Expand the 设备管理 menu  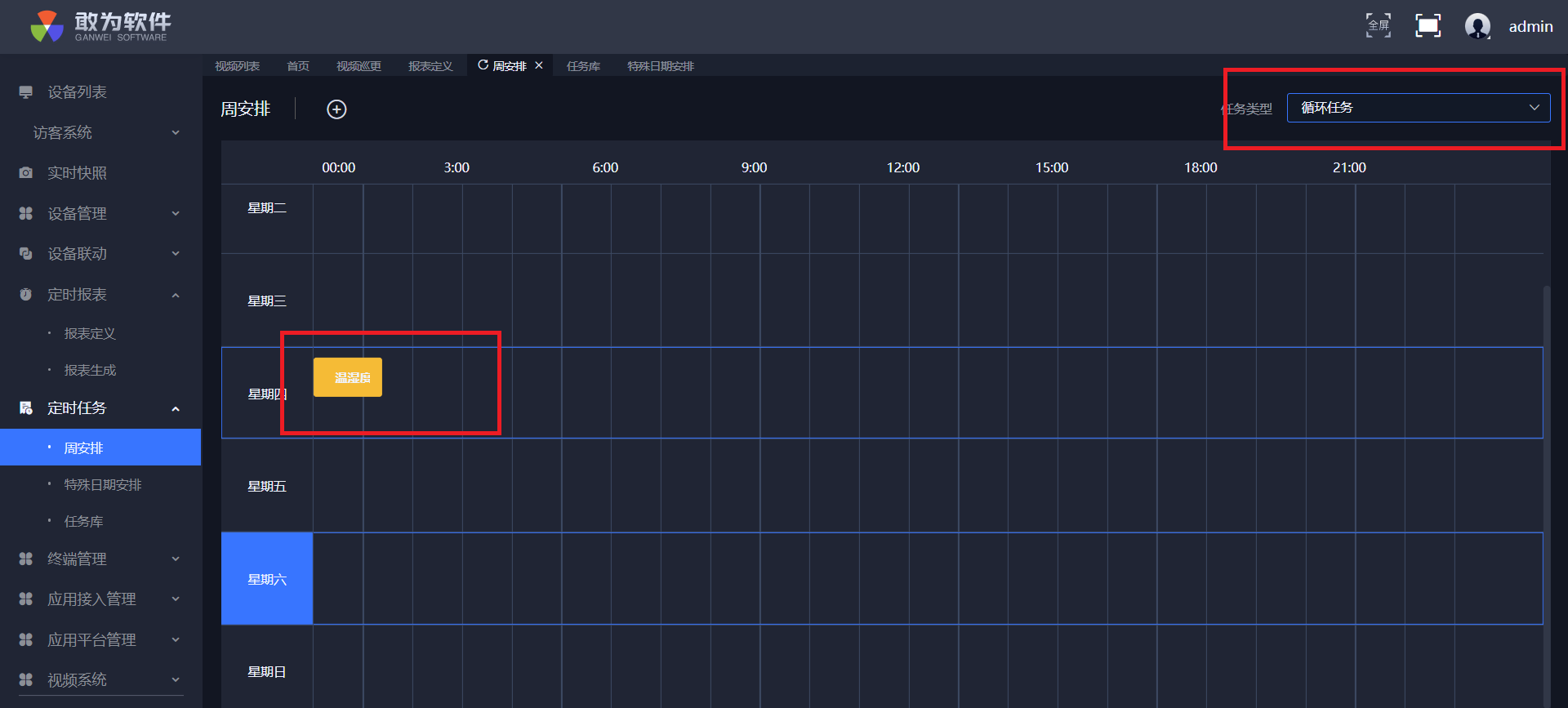(100, 214)
